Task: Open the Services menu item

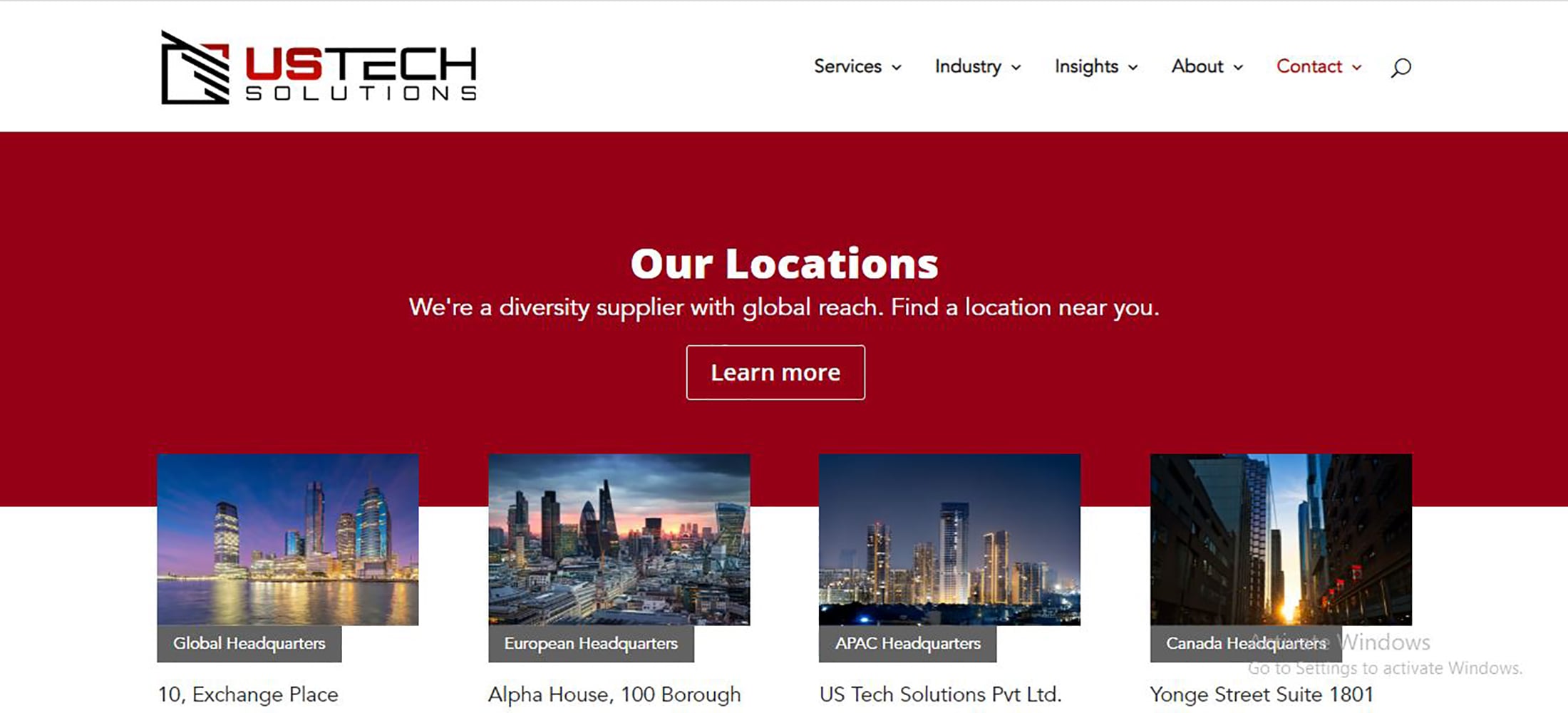Action: 847,66
